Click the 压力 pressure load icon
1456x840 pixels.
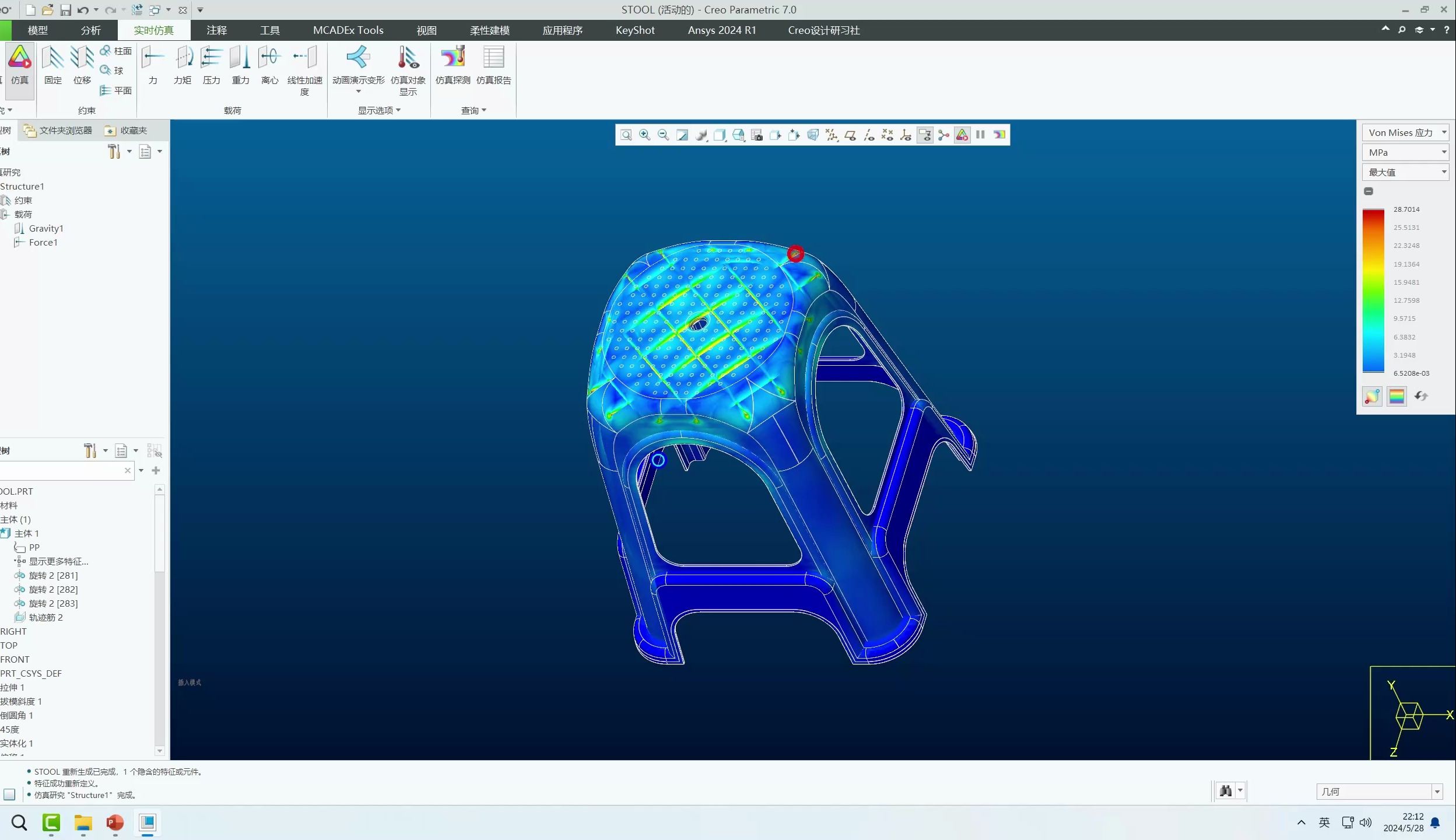(211, 64)
